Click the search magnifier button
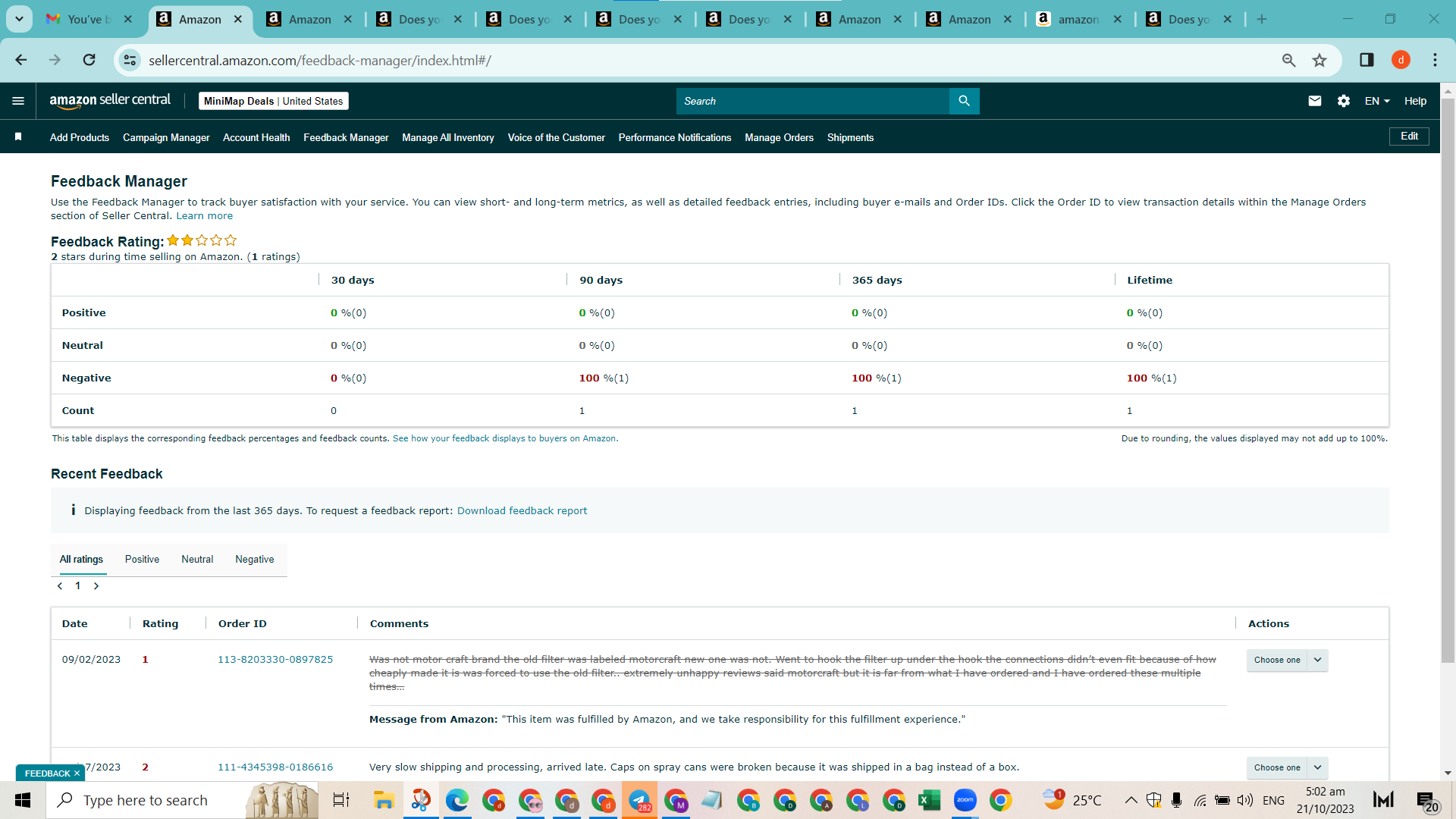This screenshot has width=1456, height=819. [964, 101]
